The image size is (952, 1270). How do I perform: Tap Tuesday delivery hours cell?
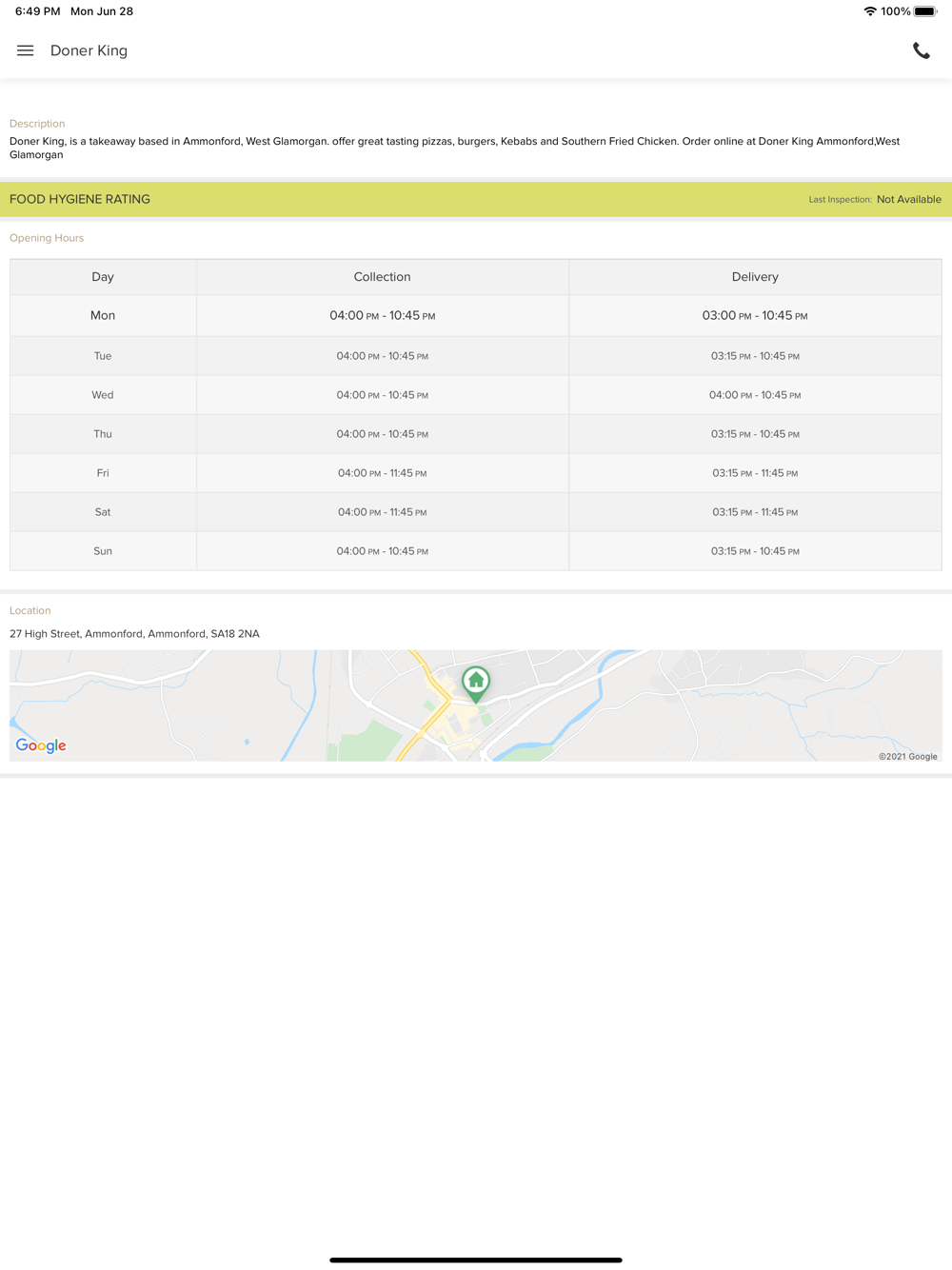[x=755, y=356]
